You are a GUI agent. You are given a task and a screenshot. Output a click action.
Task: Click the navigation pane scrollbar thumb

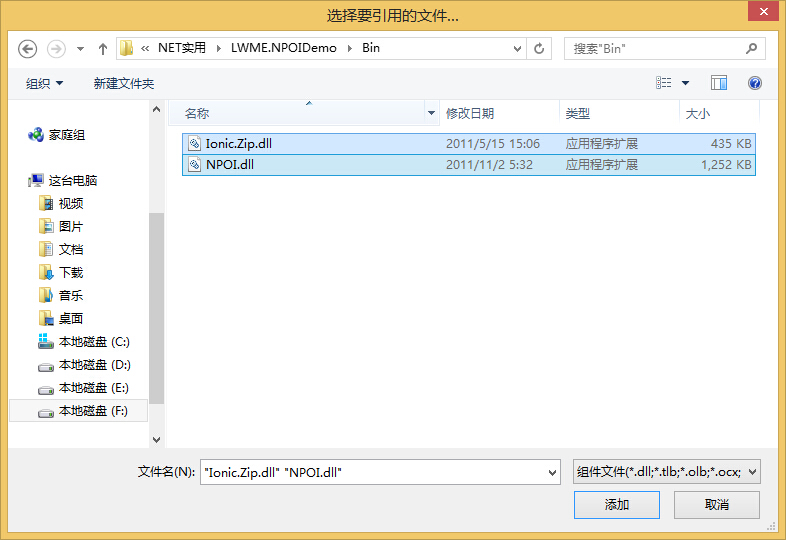tap(156, 308)
